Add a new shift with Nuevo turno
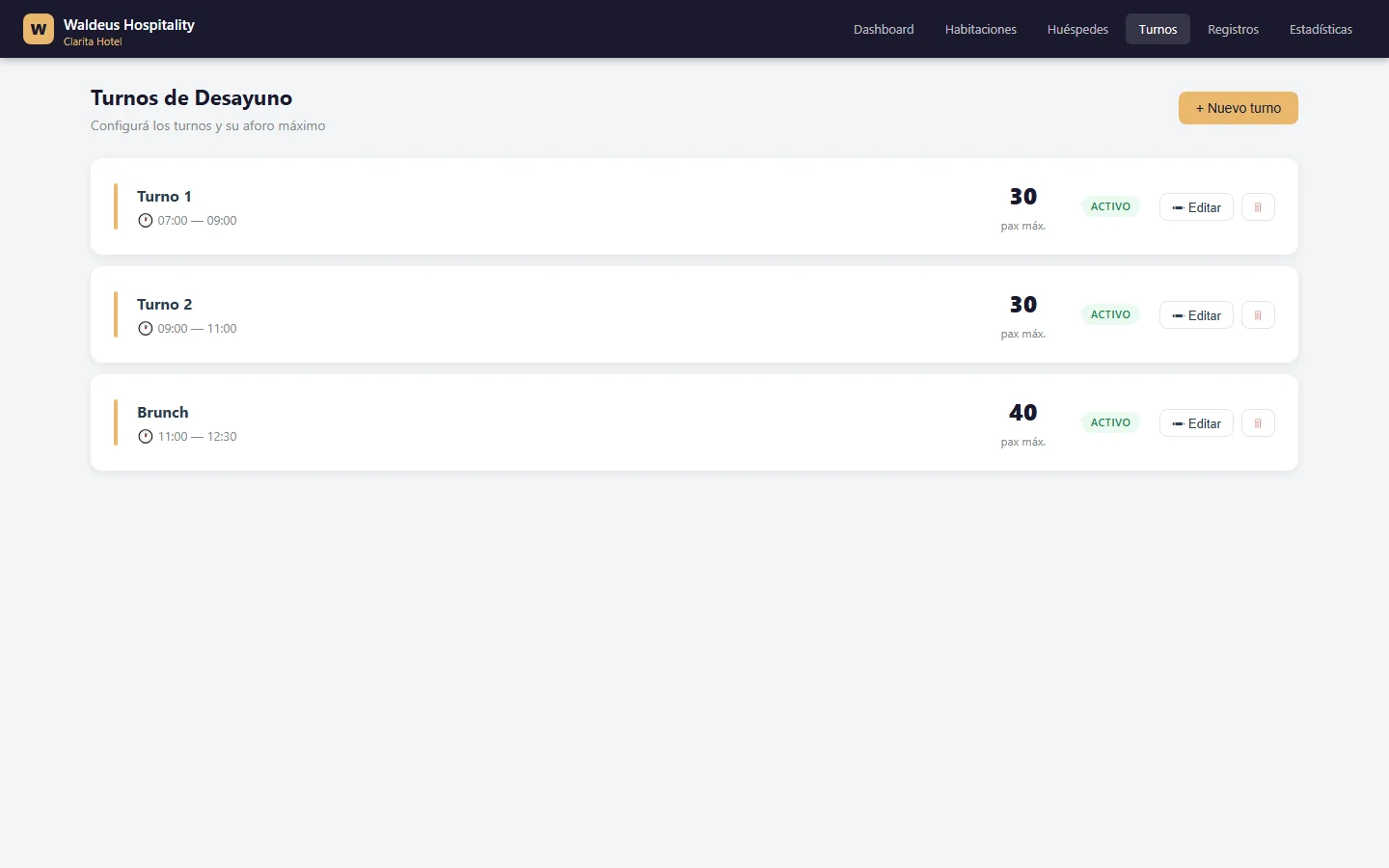The width and height of the screenshot is (1389, 868). (1239, 108)
